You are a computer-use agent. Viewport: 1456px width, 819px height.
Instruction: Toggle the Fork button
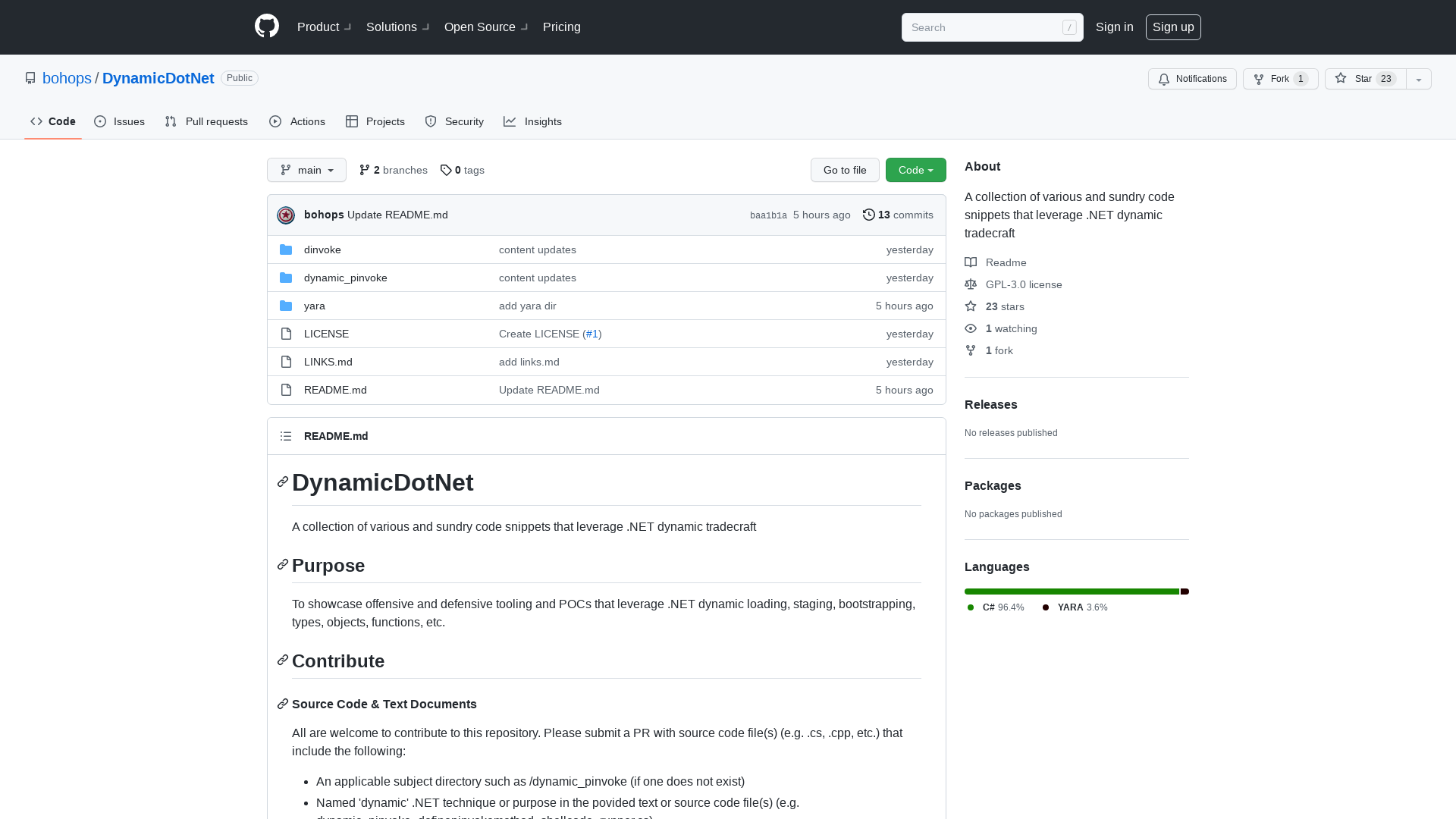1280,79
